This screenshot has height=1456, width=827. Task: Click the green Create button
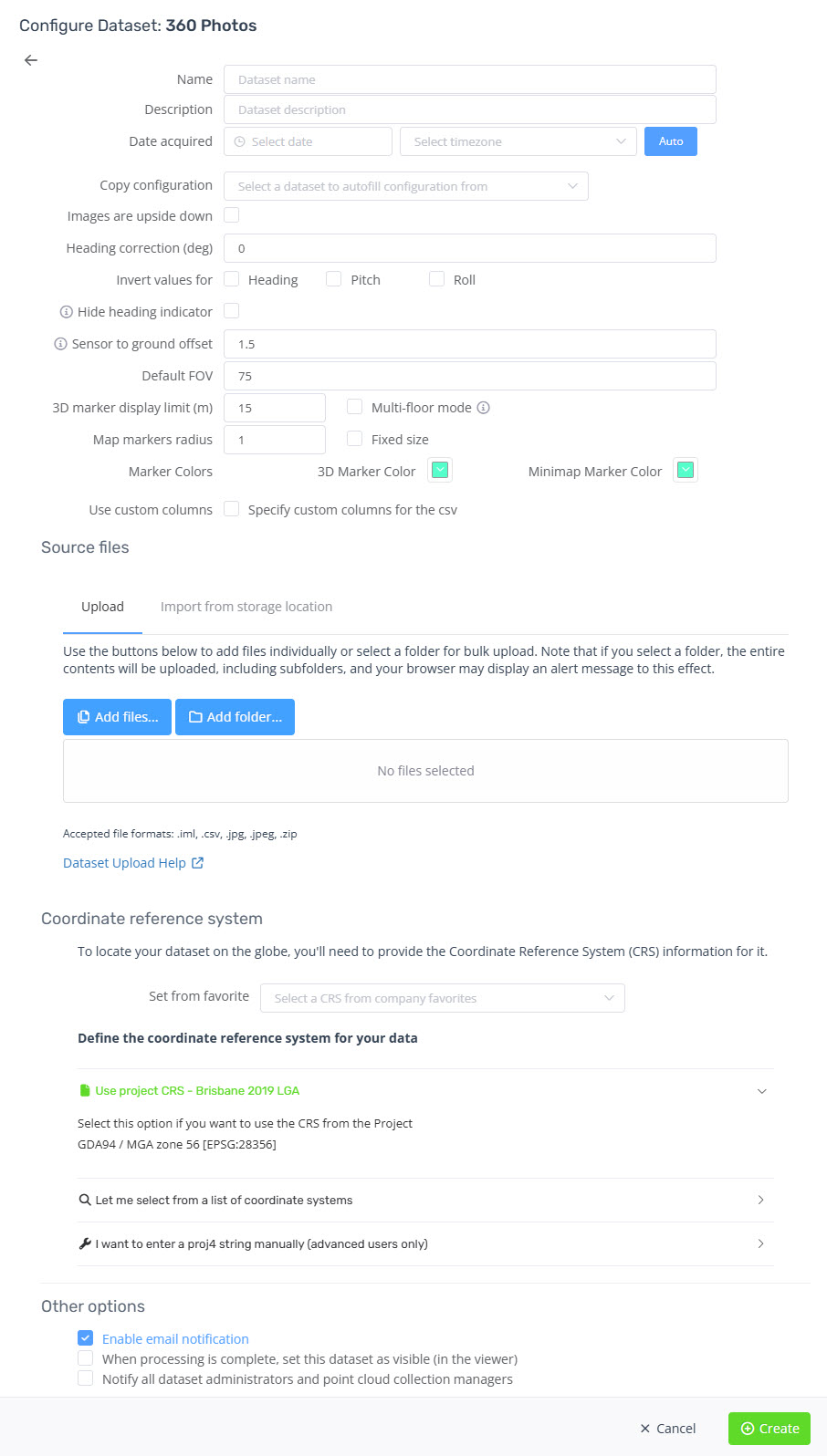click(769, 1429)
